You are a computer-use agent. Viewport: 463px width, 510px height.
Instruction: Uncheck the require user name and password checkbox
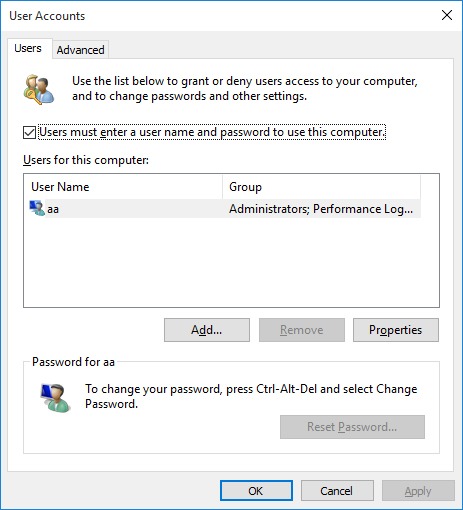click(29, 132)
